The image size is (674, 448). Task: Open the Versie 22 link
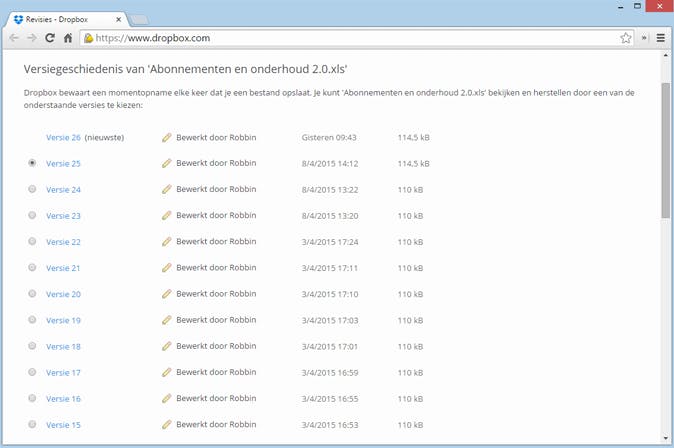[63, 242]
